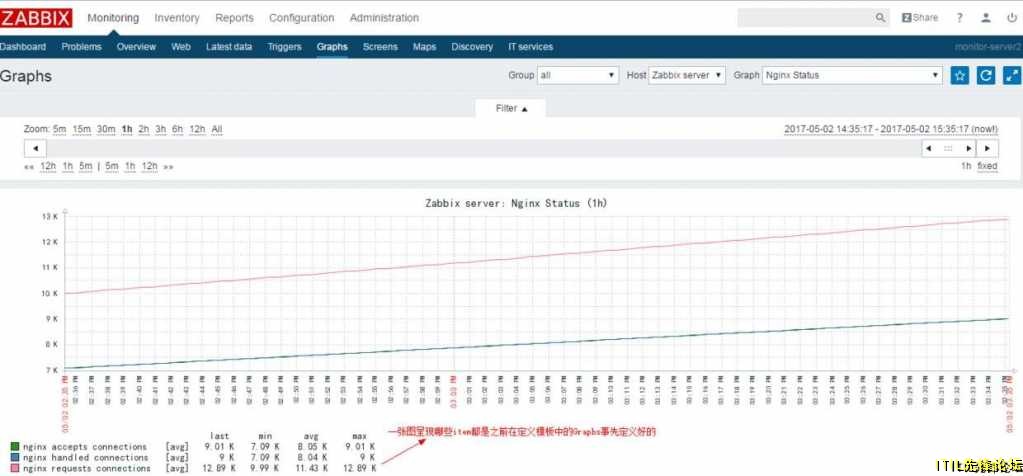Go to the Triggers tab

pos(284,47)
